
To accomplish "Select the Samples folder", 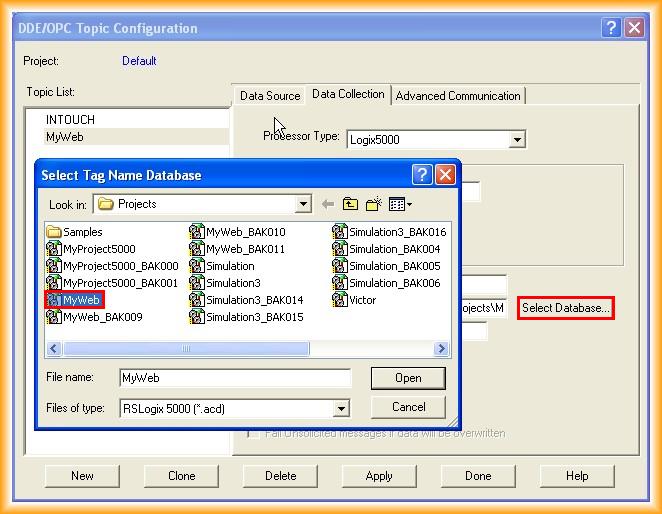I will [x=82, y=232].
